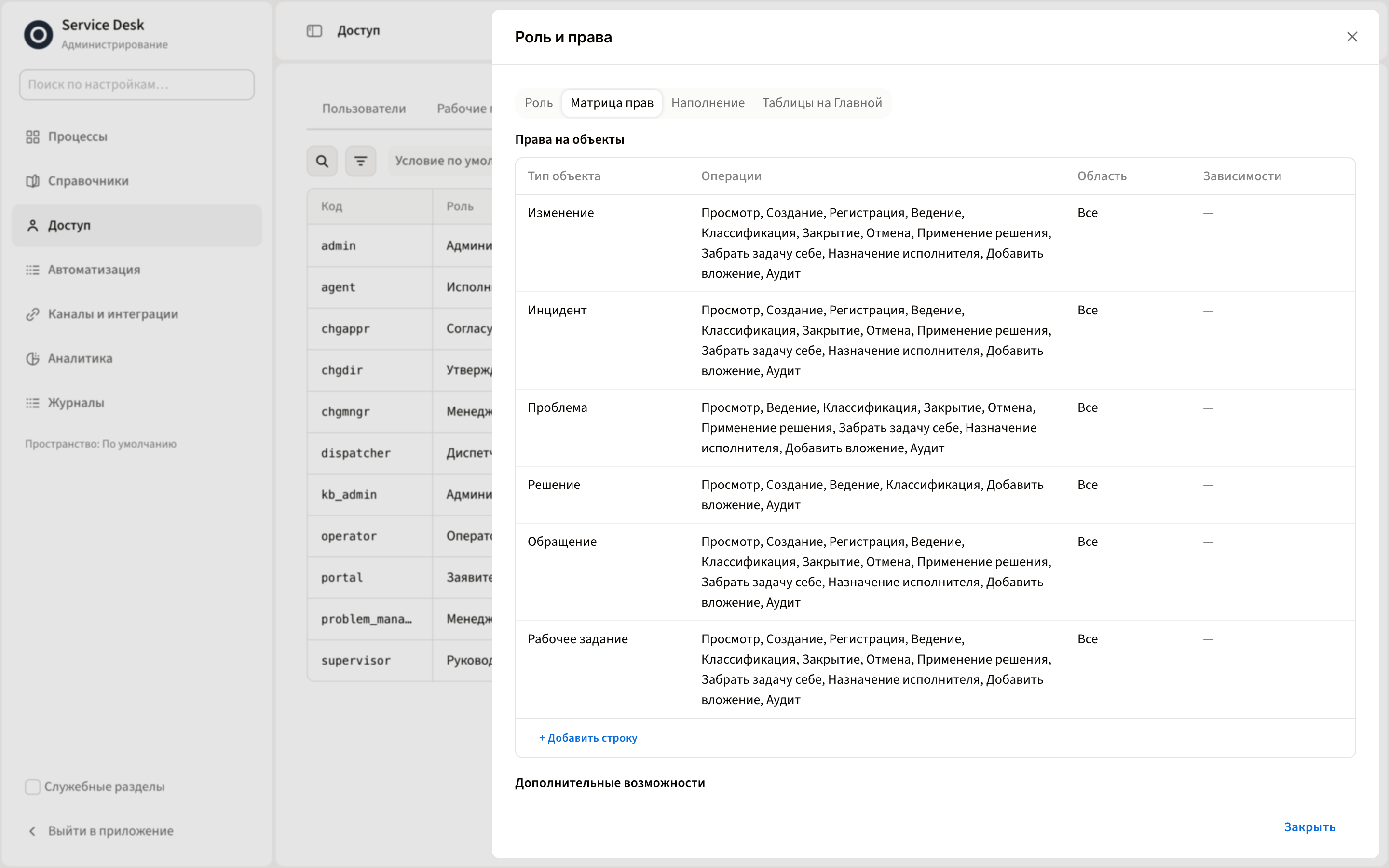Toggle the sidebar panel icon near Доступ

314,30
